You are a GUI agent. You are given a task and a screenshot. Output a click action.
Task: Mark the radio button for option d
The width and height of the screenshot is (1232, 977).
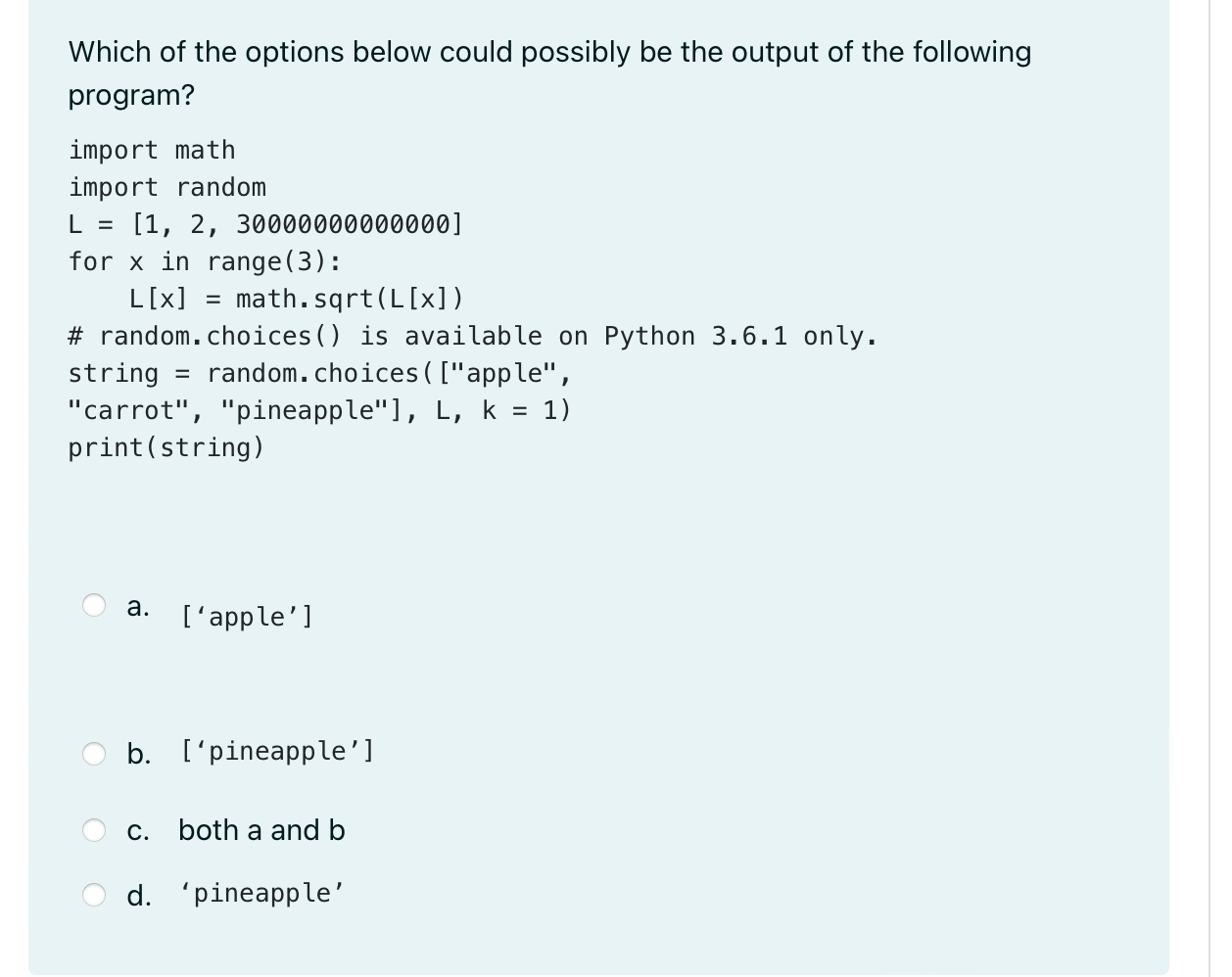(x=94, y=895)
